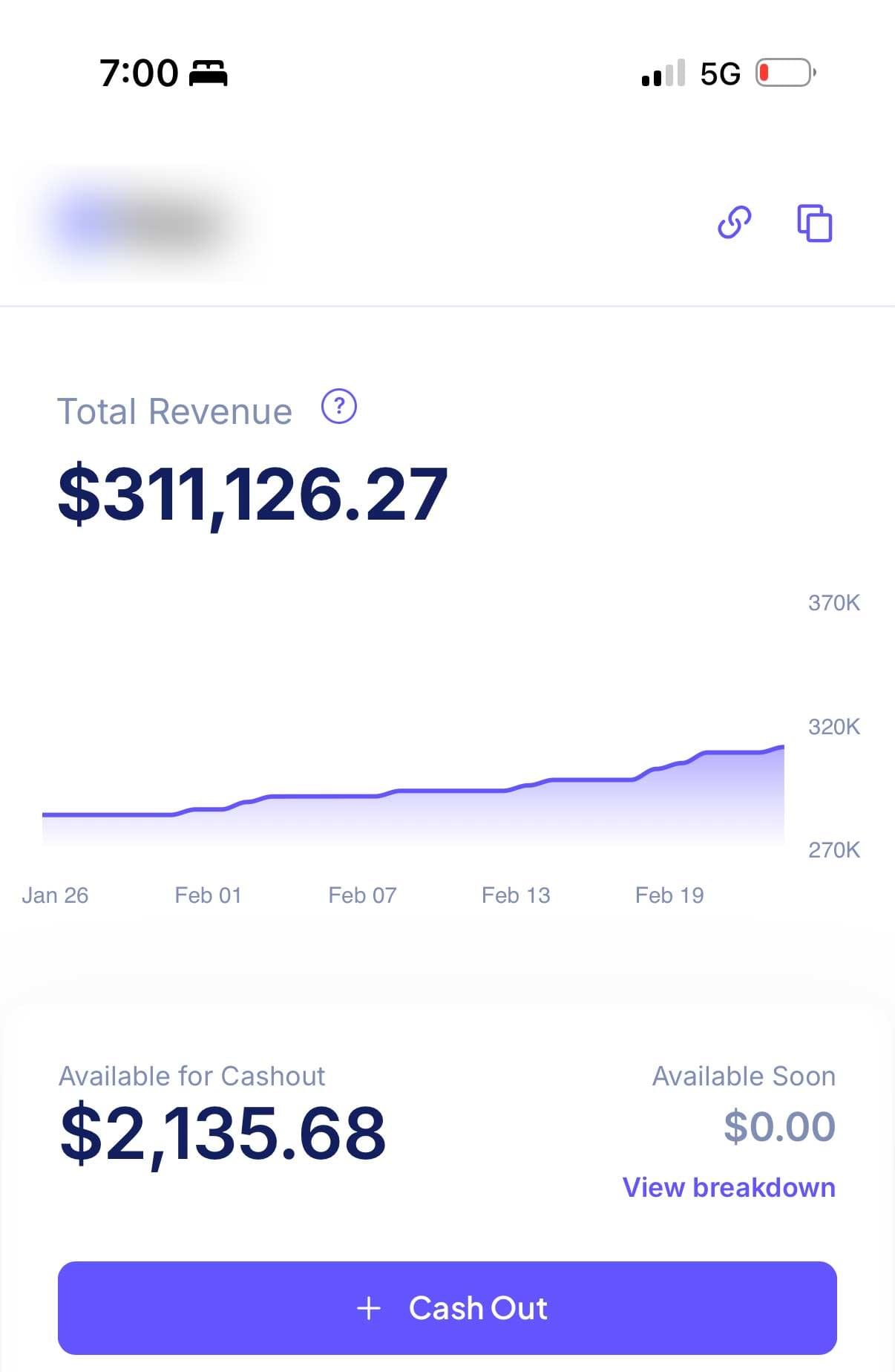Tap the 5G network indicator
The image size is (895, 1372).
coord(720,73)
